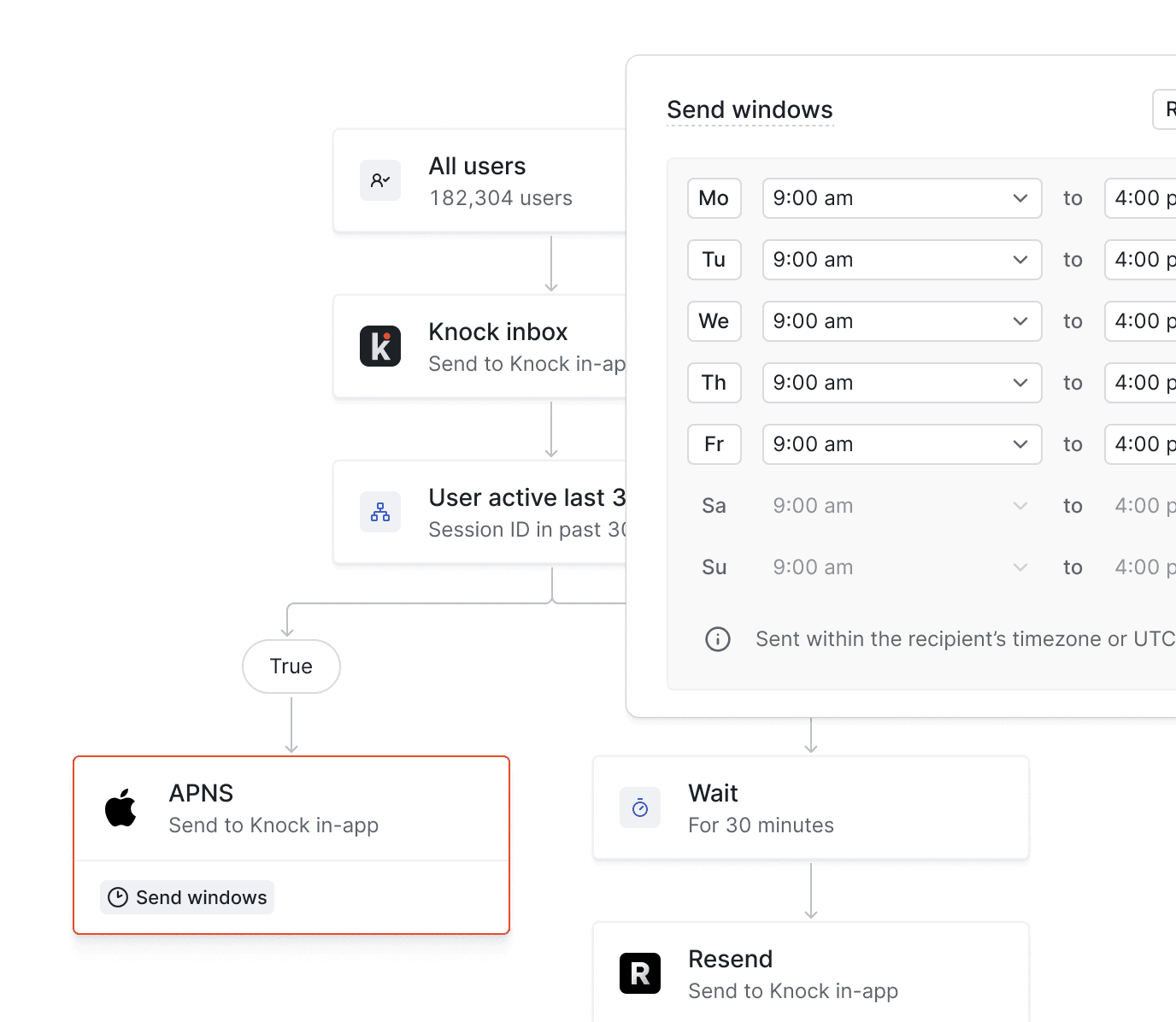Enable the Saturday send window
The height and width of the screenshot is (1022, 1176).
pyautogui.click(x=714, y=505)
